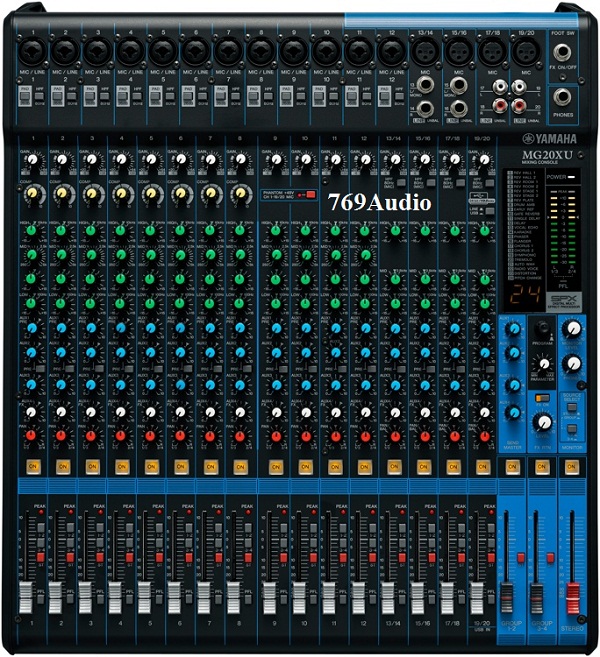Click the channel 1 GAIN knob
600x657 pixels.
pos(33,160)
